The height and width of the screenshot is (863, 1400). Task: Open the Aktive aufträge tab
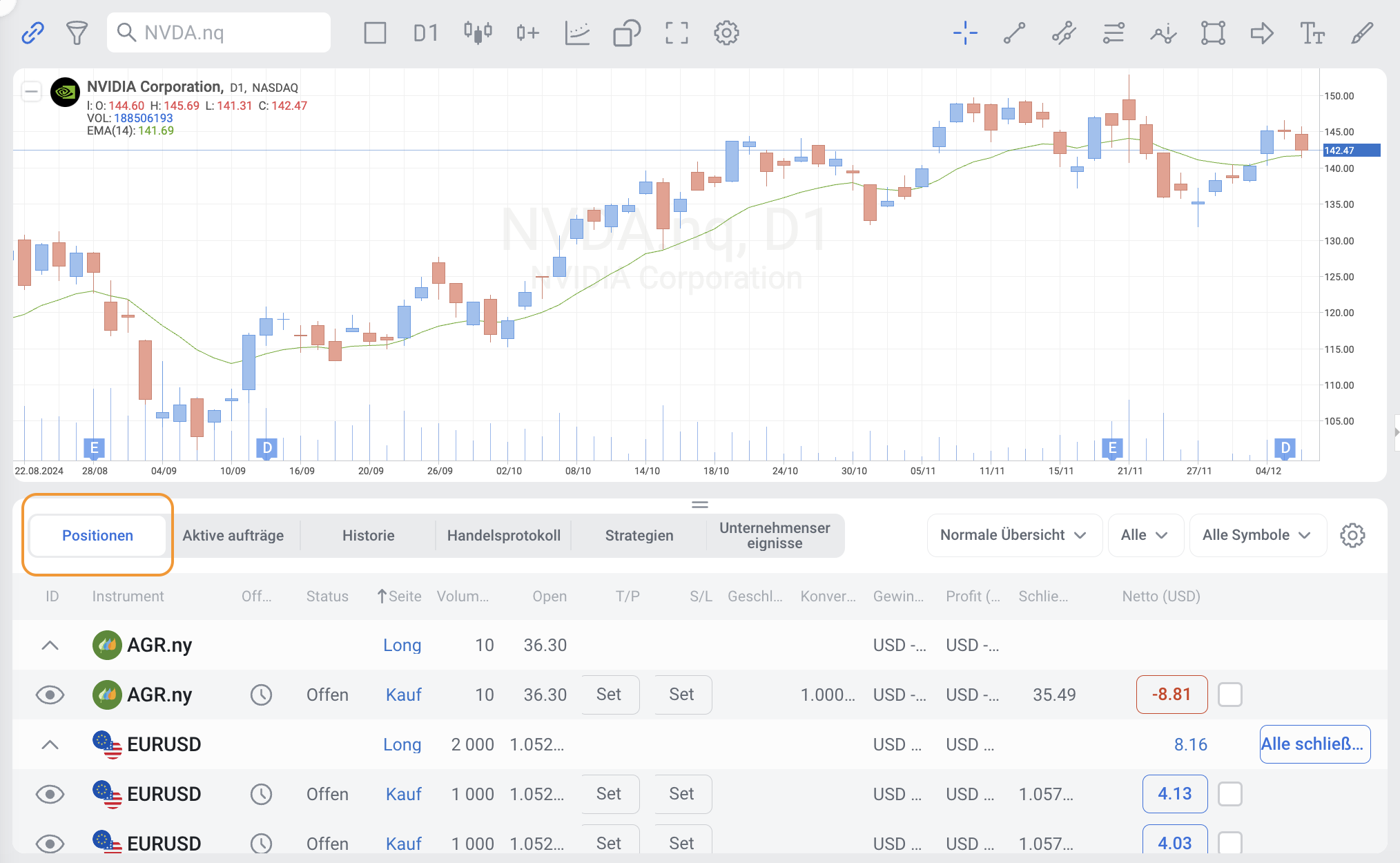pos(233,535)
